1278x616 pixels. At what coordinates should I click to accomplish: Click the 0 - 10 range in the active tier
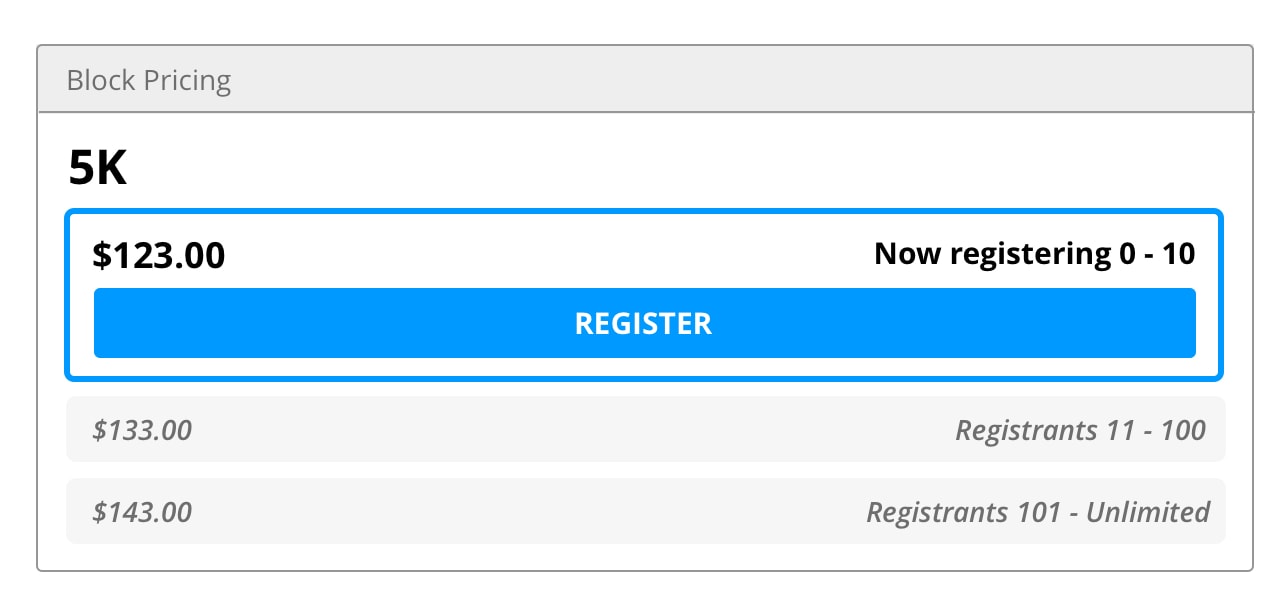[x=1157, y=254]
